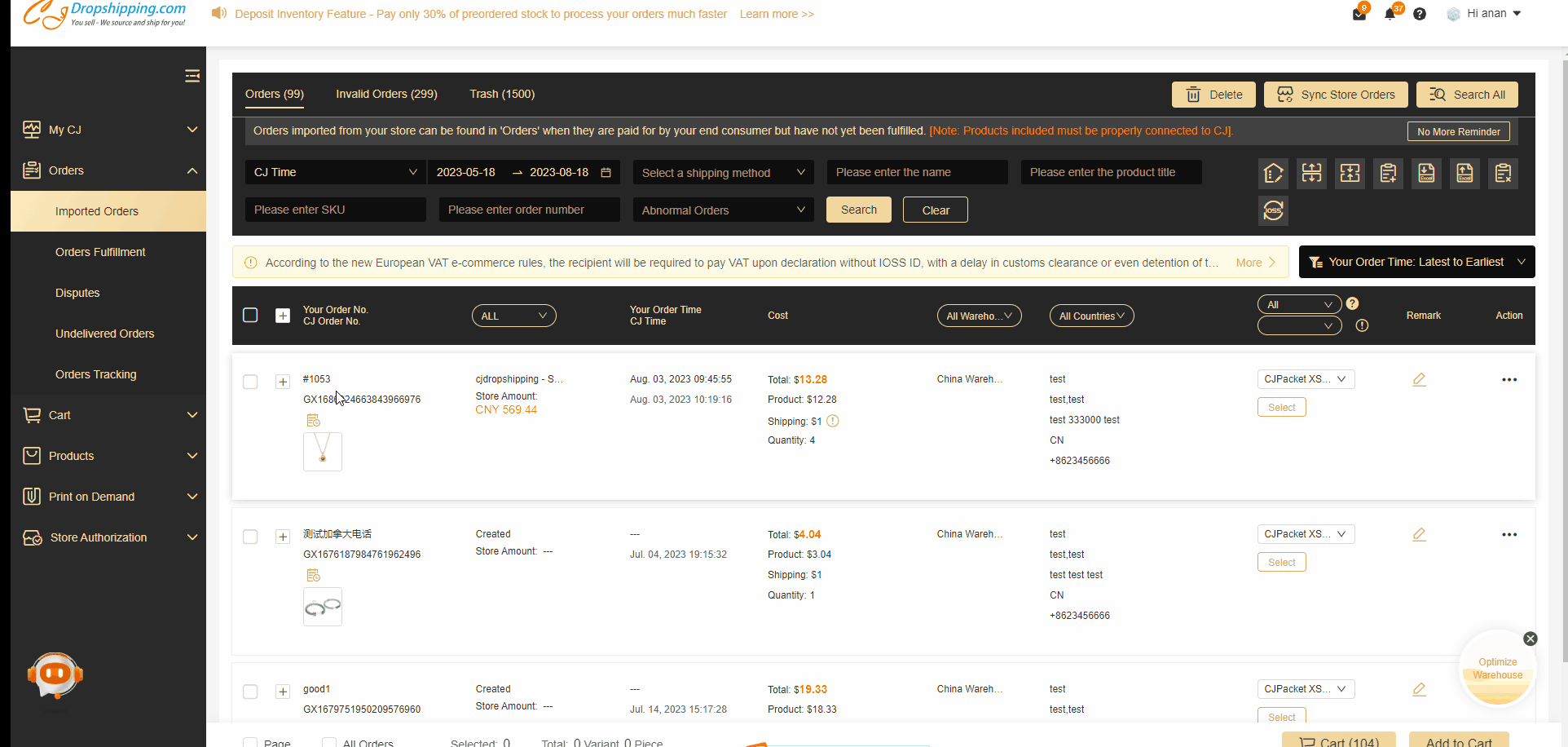Click the notification bell icon
This screenshot has height=747, width=1568.
pos(1390,14)
